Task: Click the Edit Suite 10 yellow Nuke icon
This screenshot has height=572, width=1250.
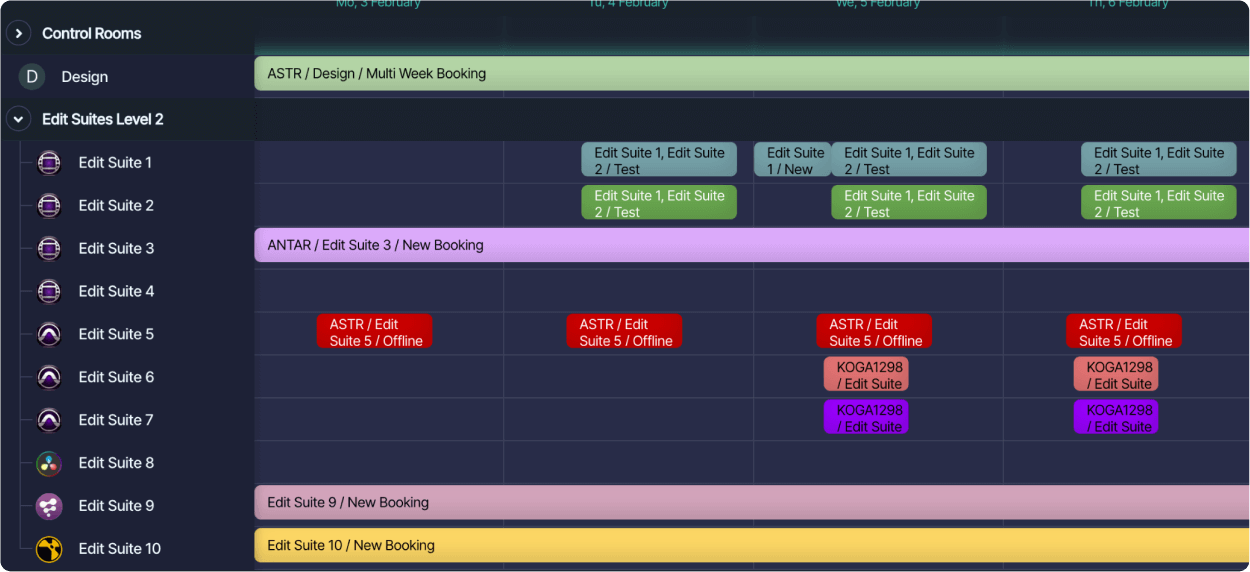Action: coord(49,549)
